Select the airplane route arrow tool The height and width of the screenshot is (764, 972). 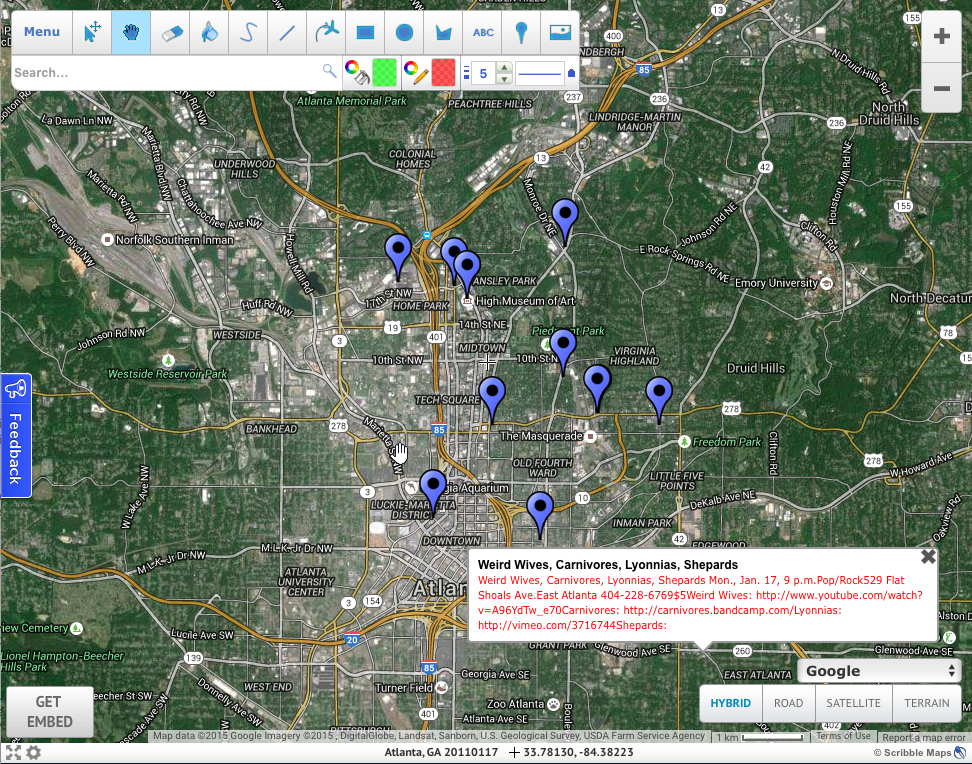pyautogui.click(x=326, y=32)
